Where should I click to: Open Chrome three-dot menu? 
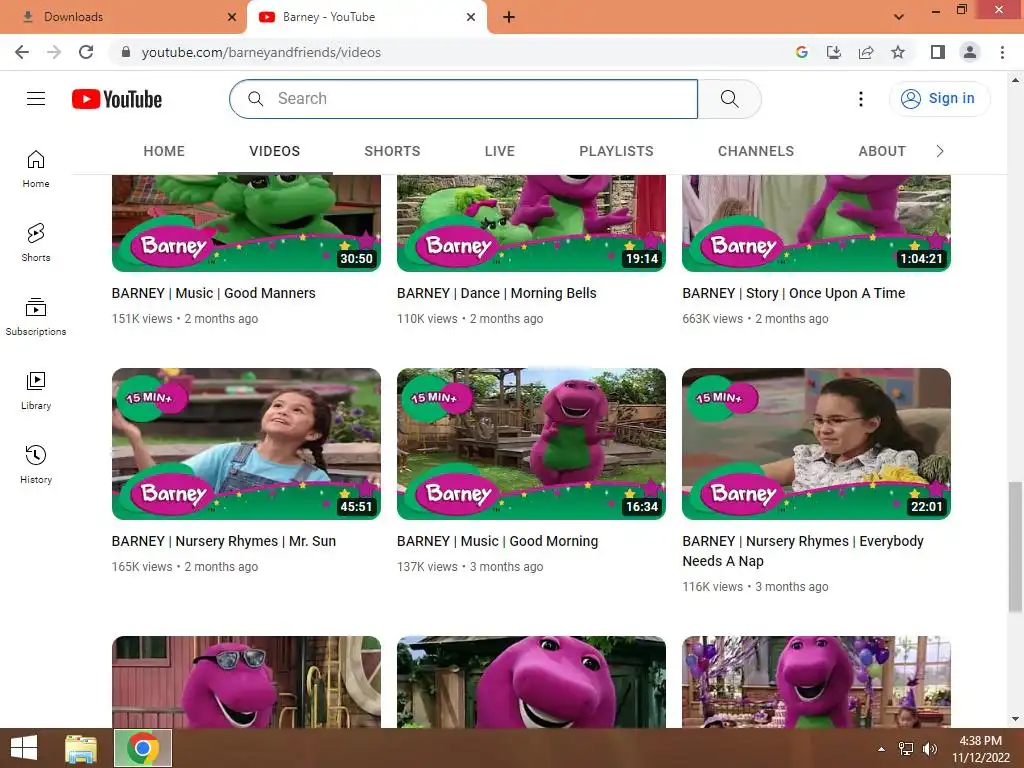1002,52
